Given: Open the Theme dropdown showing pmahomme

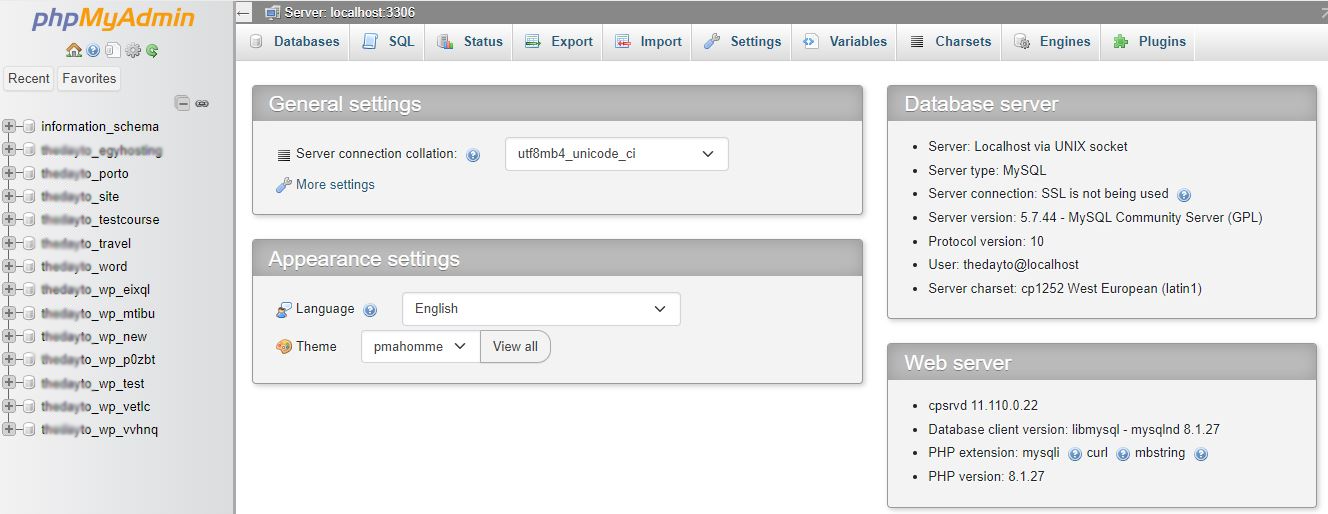Looking at the screenshot, I should point(420,347).
